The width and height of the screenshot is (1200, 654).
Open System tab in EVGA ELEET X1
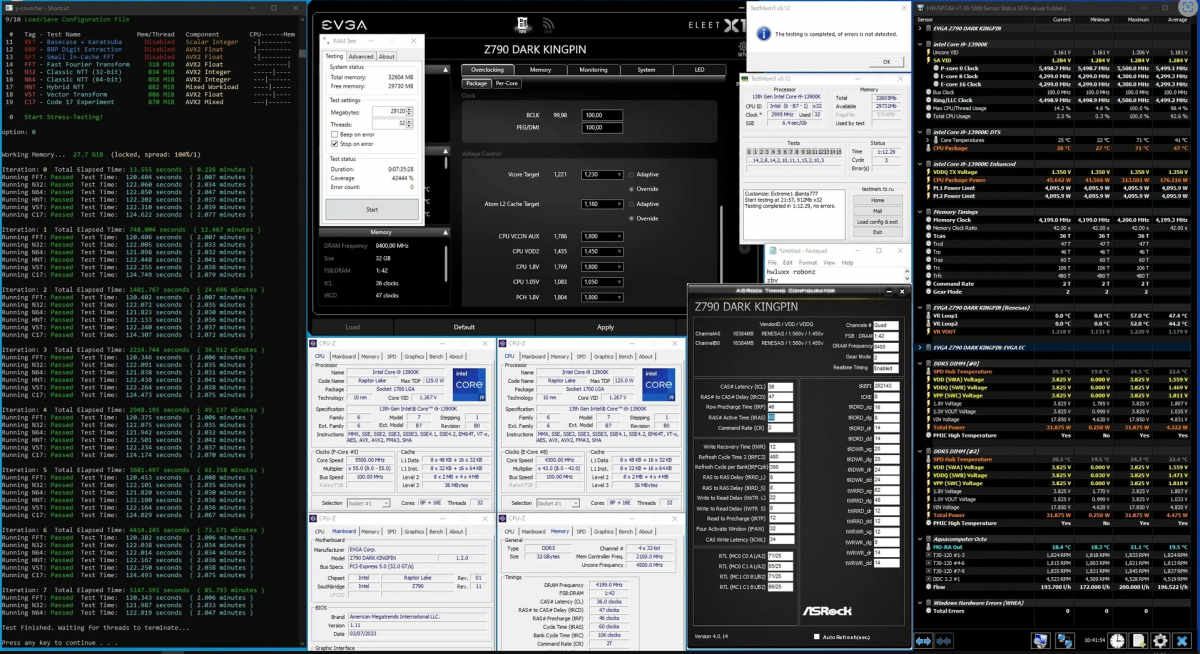point(646,70)
